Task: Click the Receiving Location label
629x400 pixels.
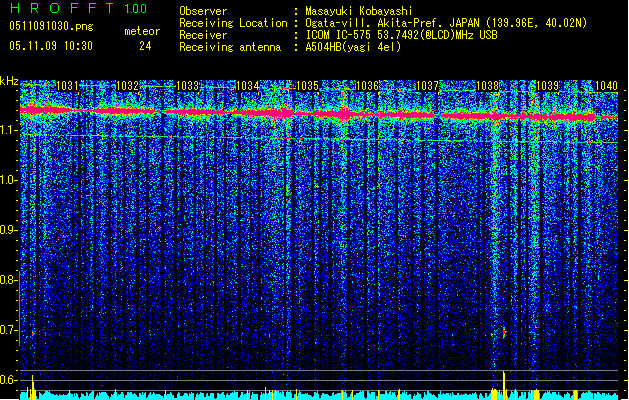Action: pos(233,23)
